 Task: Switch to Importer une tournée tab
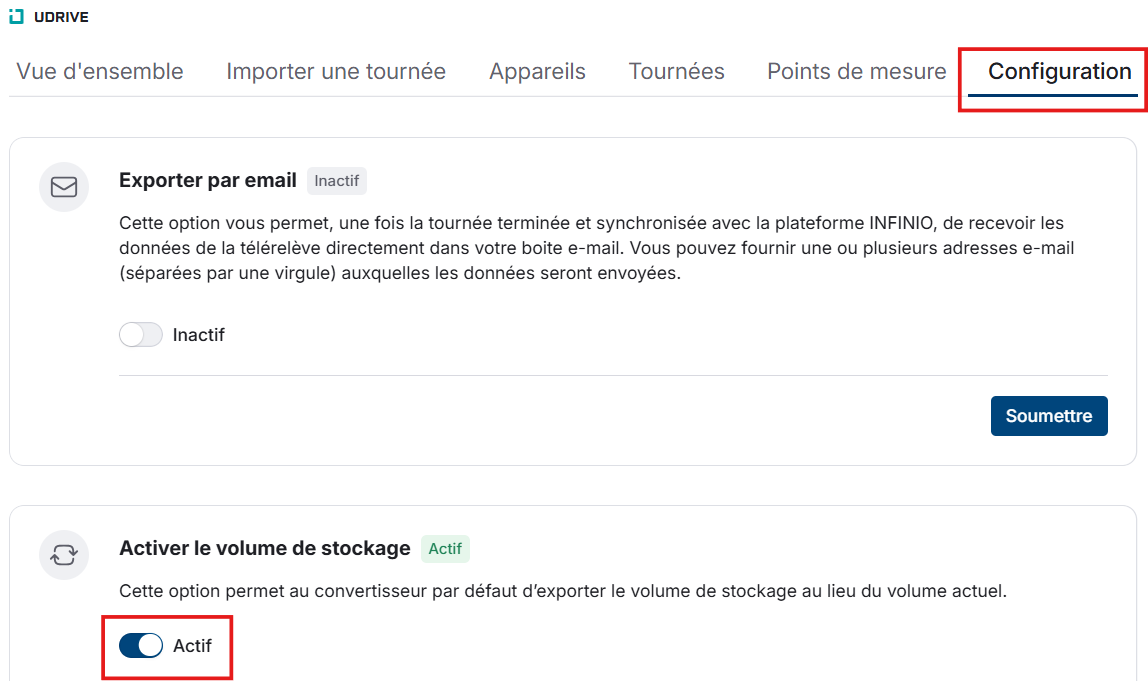336,72
